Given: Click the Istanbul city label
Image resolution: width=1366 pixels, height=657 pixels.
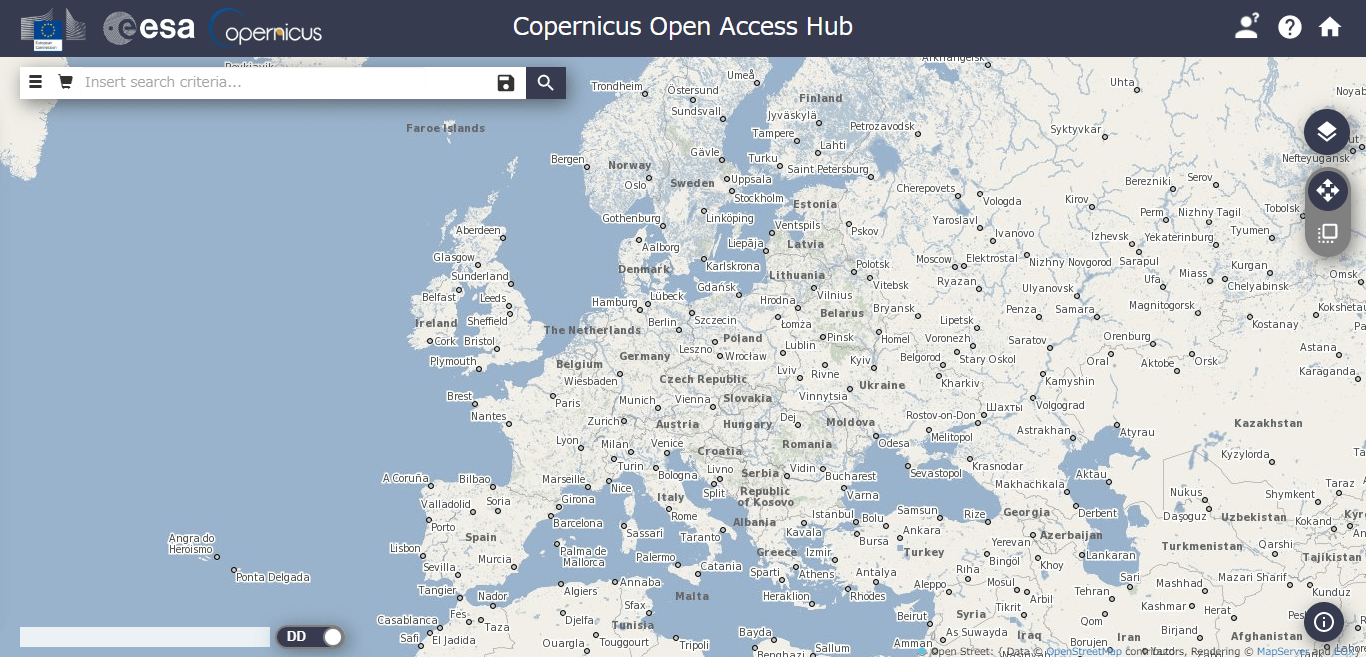Looking at the screenshot, I should pyautogui.click(x=833, y=514).
